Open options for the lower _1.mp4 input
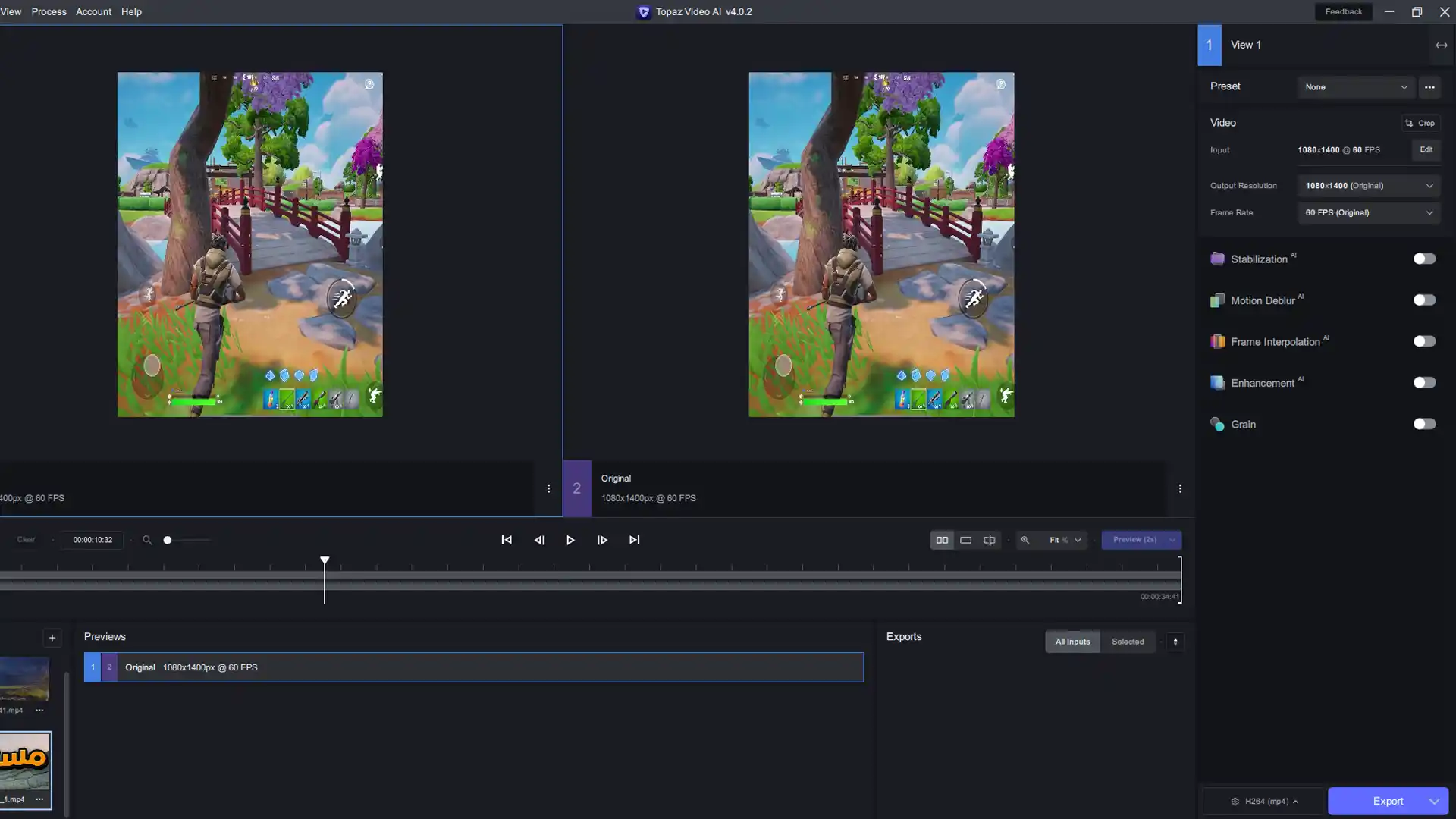Viewport: 1456px width, 819px height. 39,799
